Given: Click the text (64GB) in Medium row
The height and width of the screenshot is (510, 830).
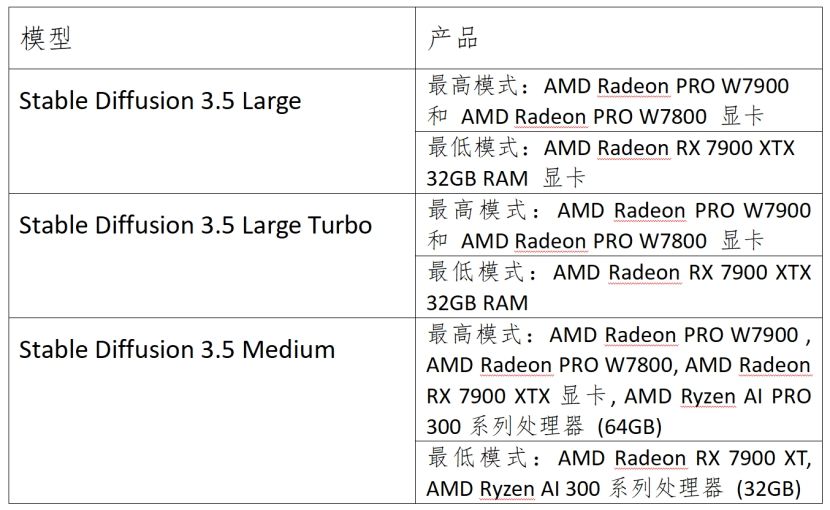Looking at the screenshot, I should [x=629, y=427].
